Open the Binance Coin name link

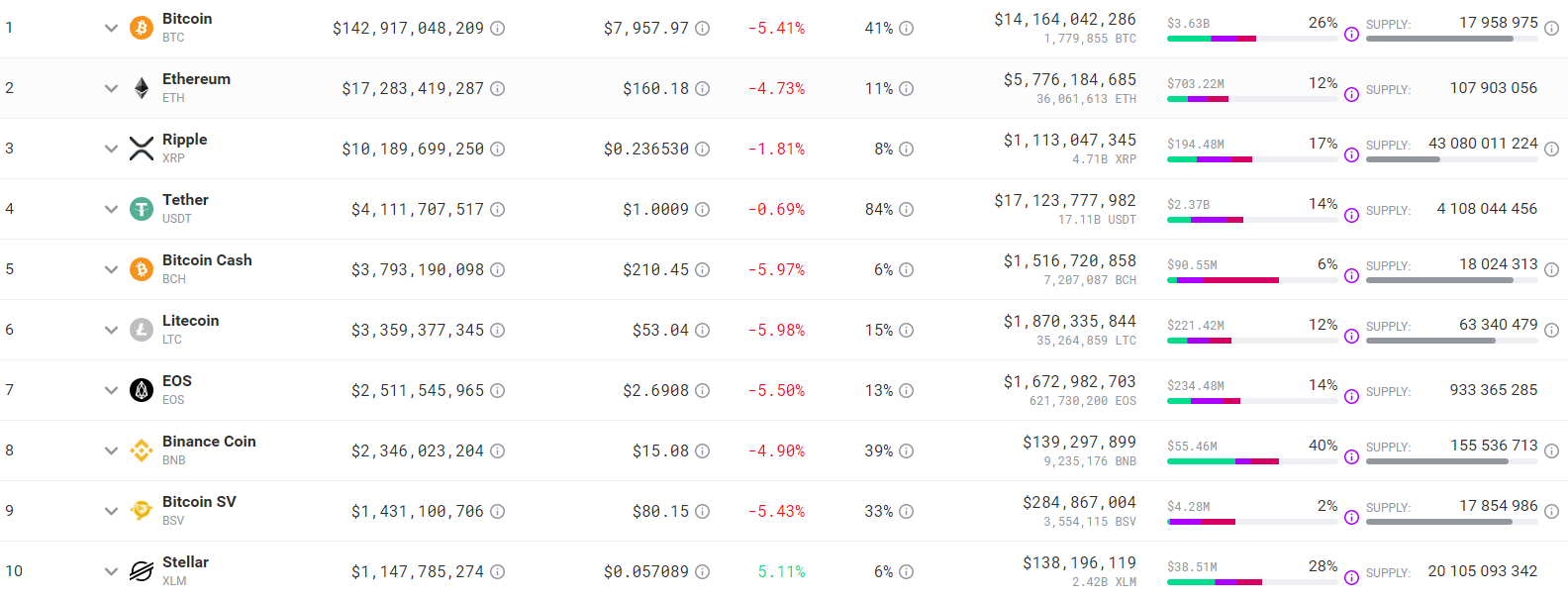click(209, 442)
